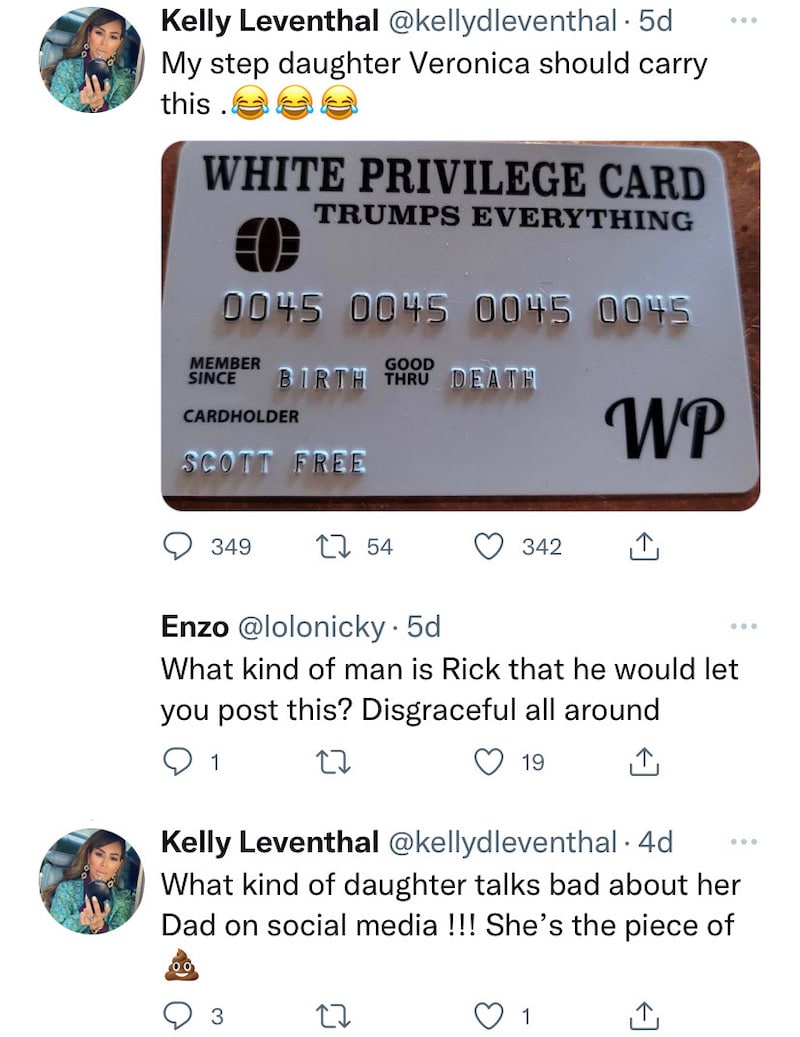Open Enzo @lolonicky profile link
This screenshot has width=800, height=1037.
tap(311, 626)
